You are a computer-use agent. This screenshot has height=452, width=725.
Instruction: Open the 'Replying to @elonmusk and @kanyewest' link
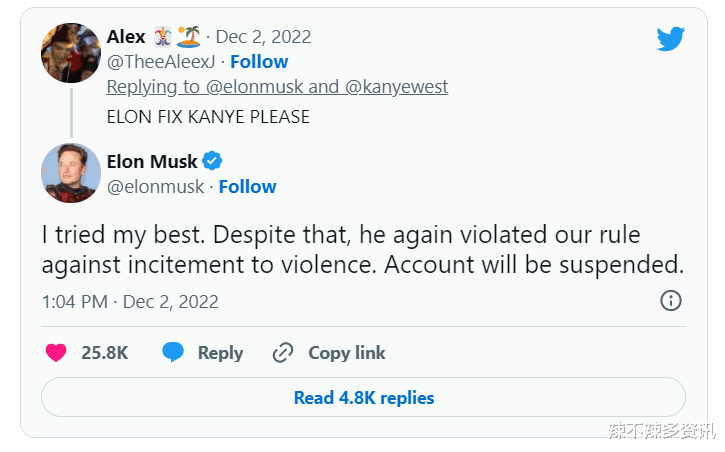tap(277, 87)
